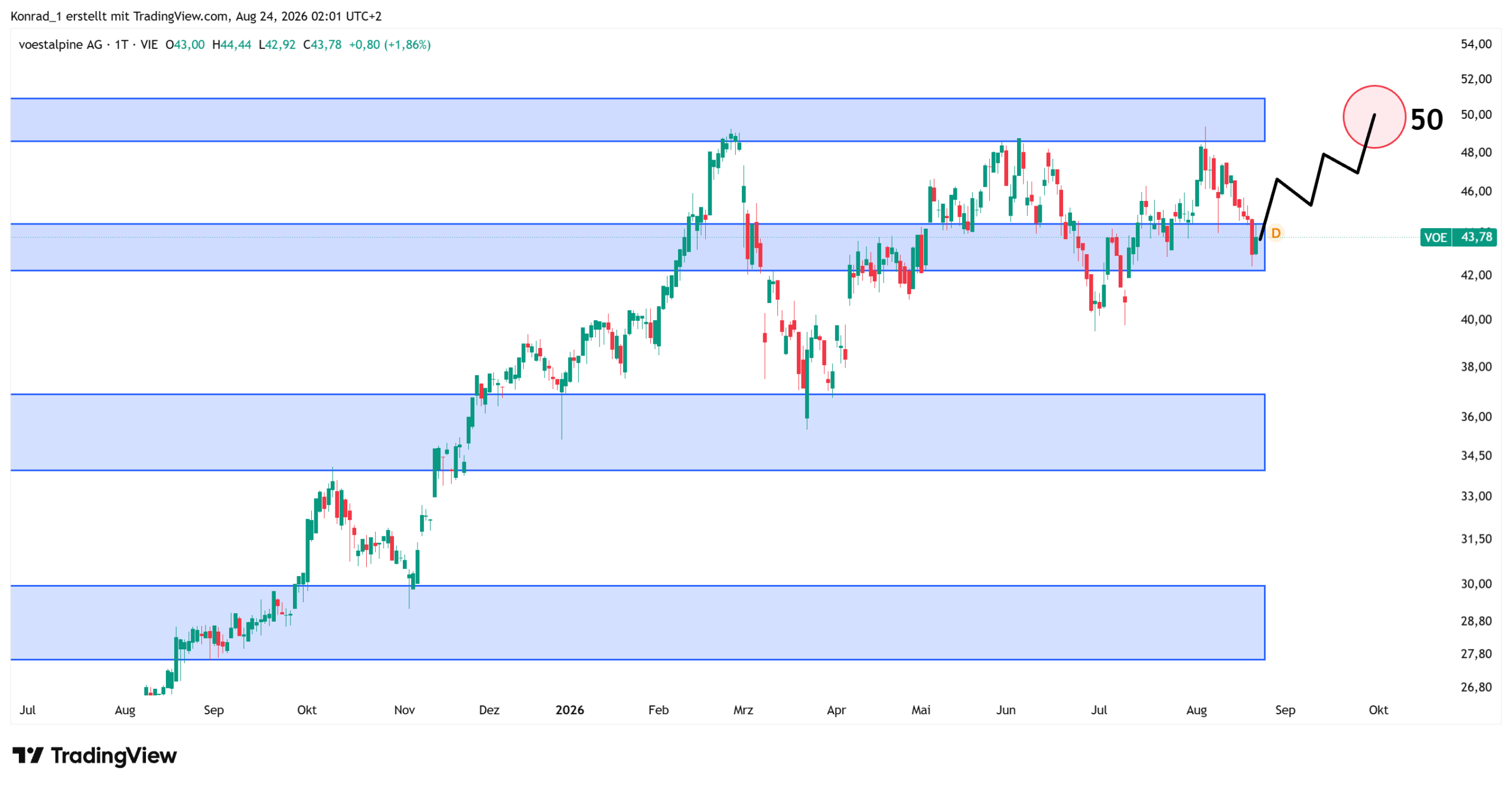Screen dimensions: 1512x787
Task: Click the 40,00 price axis label
Action: click(1475, 320)
